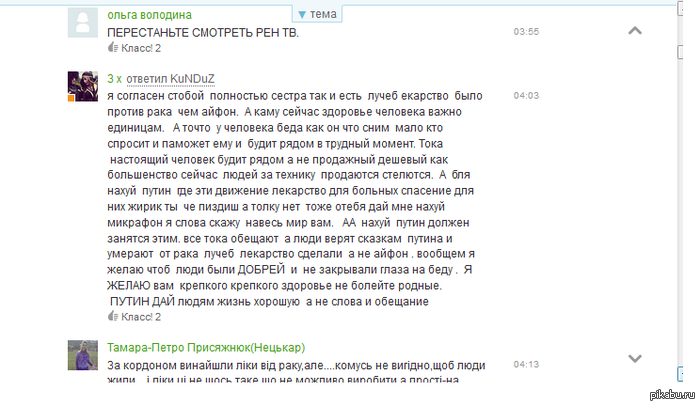The height and width of the screenshot is (406, 700).
Task: Click the pikabu.ru watermark
Action: pos(672,394)
